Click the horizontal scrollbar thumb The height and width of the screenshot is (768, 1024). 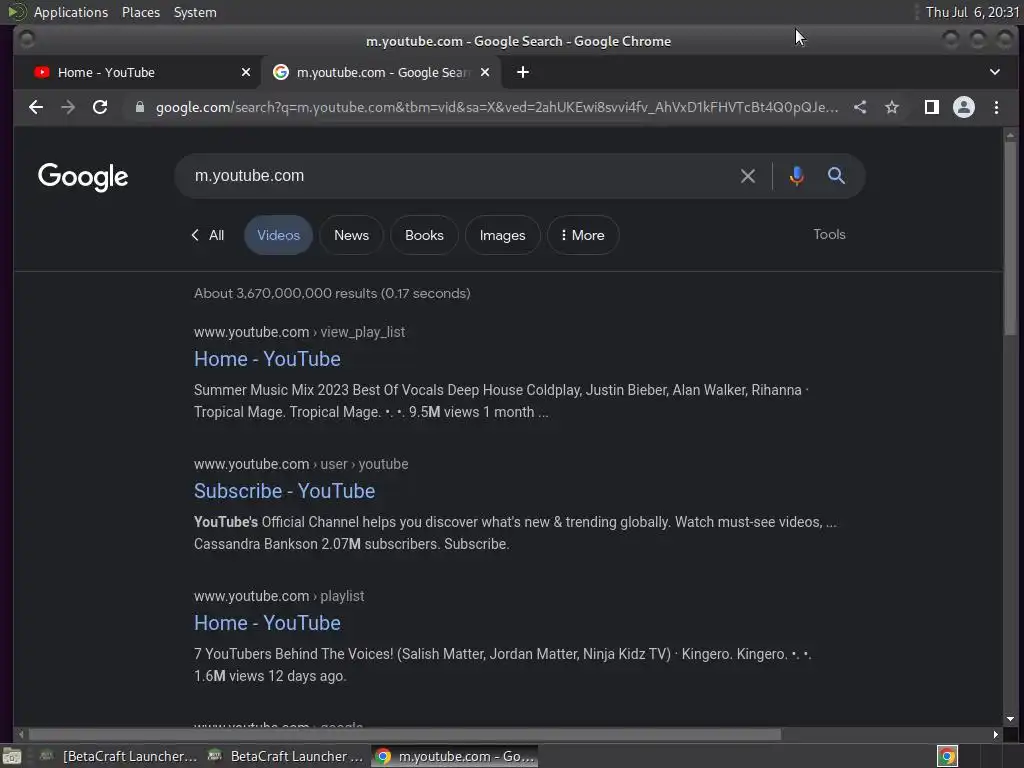point(405,735)
